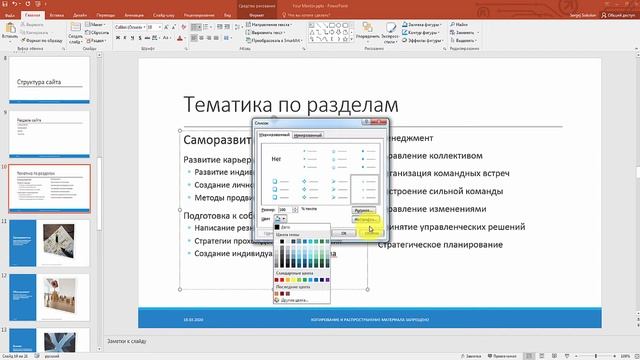Viewport: 640px width, 360px height.
Task: Click Format Painter (Формат по образцу)
Action: click(42, 40)
